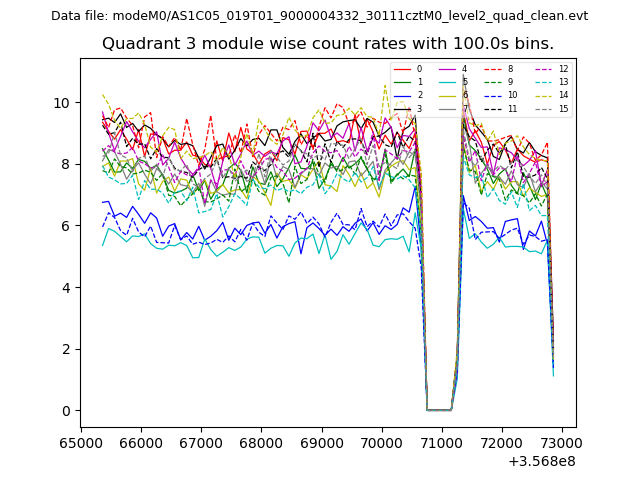Click the gray dashed legend entry 15

pos(551,108)
